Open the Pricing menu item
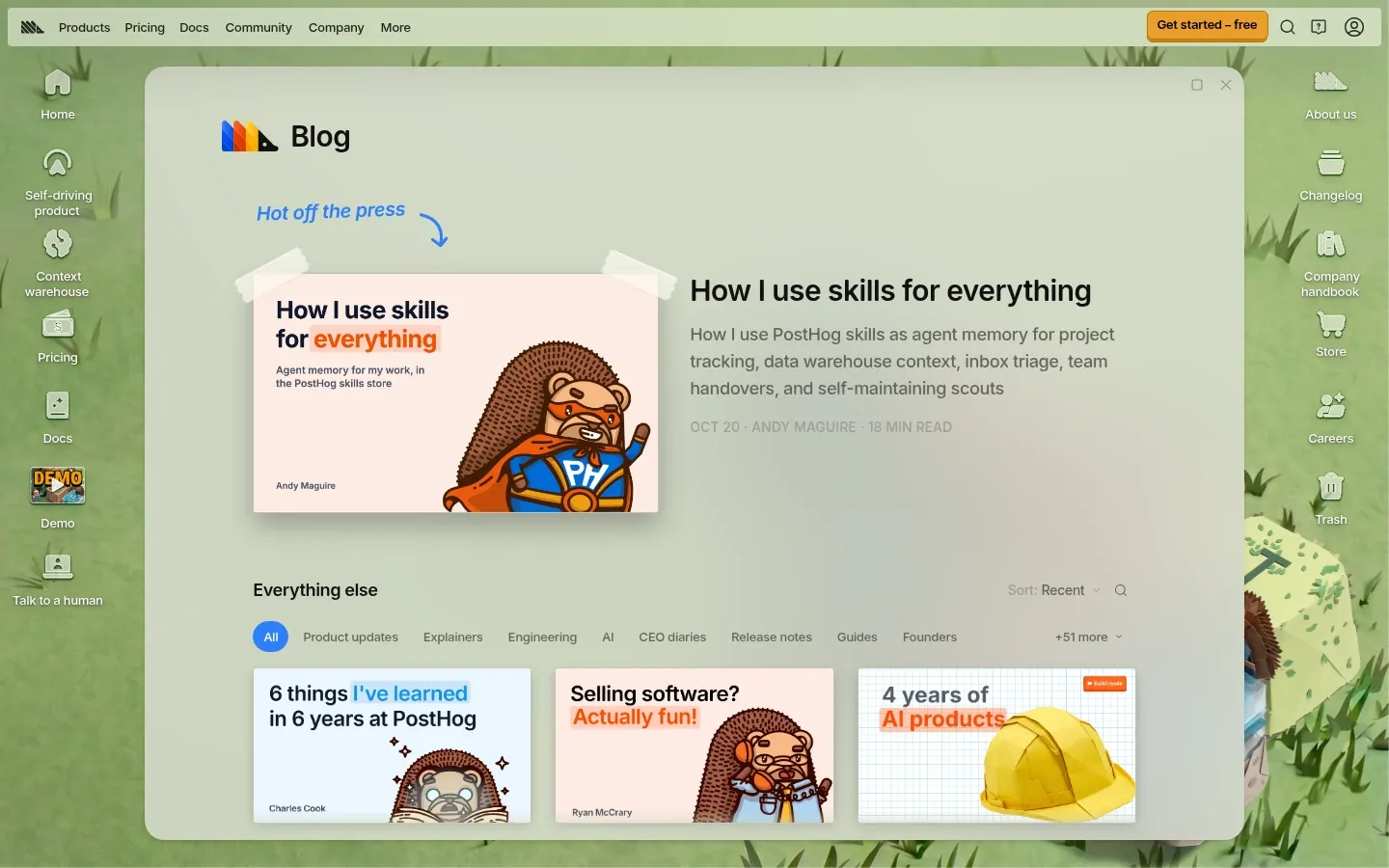 coord(145,27)
